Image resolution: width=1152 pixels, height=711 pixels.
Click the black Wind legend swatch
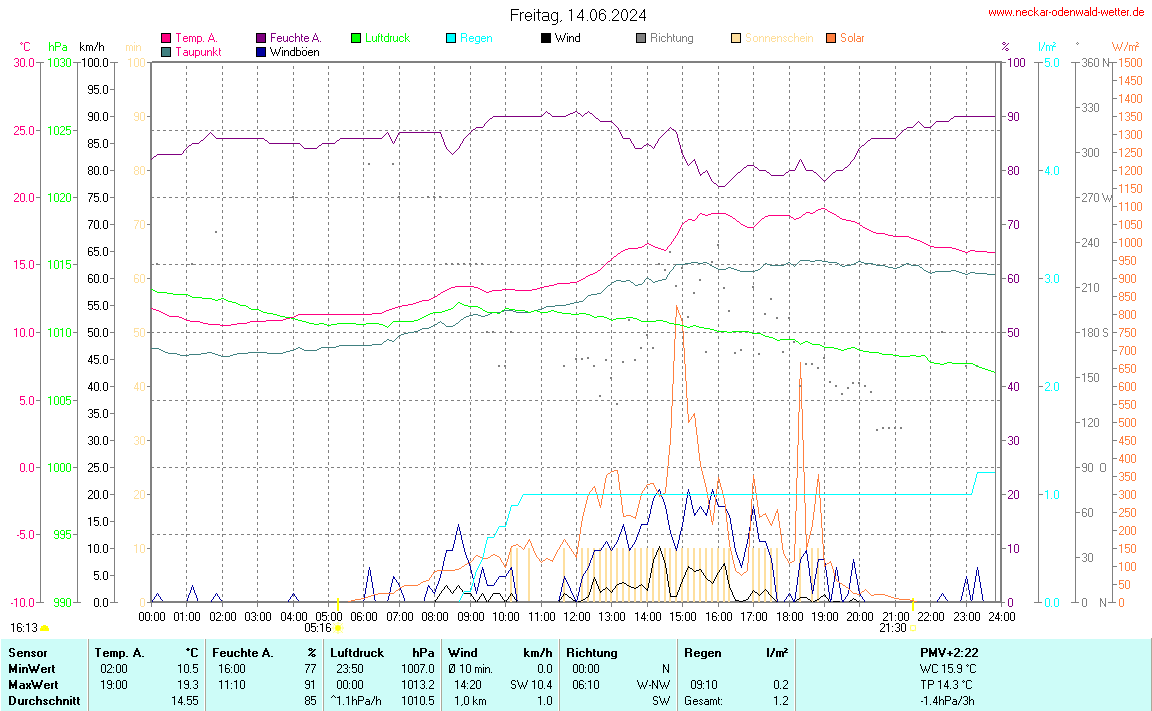546,38
